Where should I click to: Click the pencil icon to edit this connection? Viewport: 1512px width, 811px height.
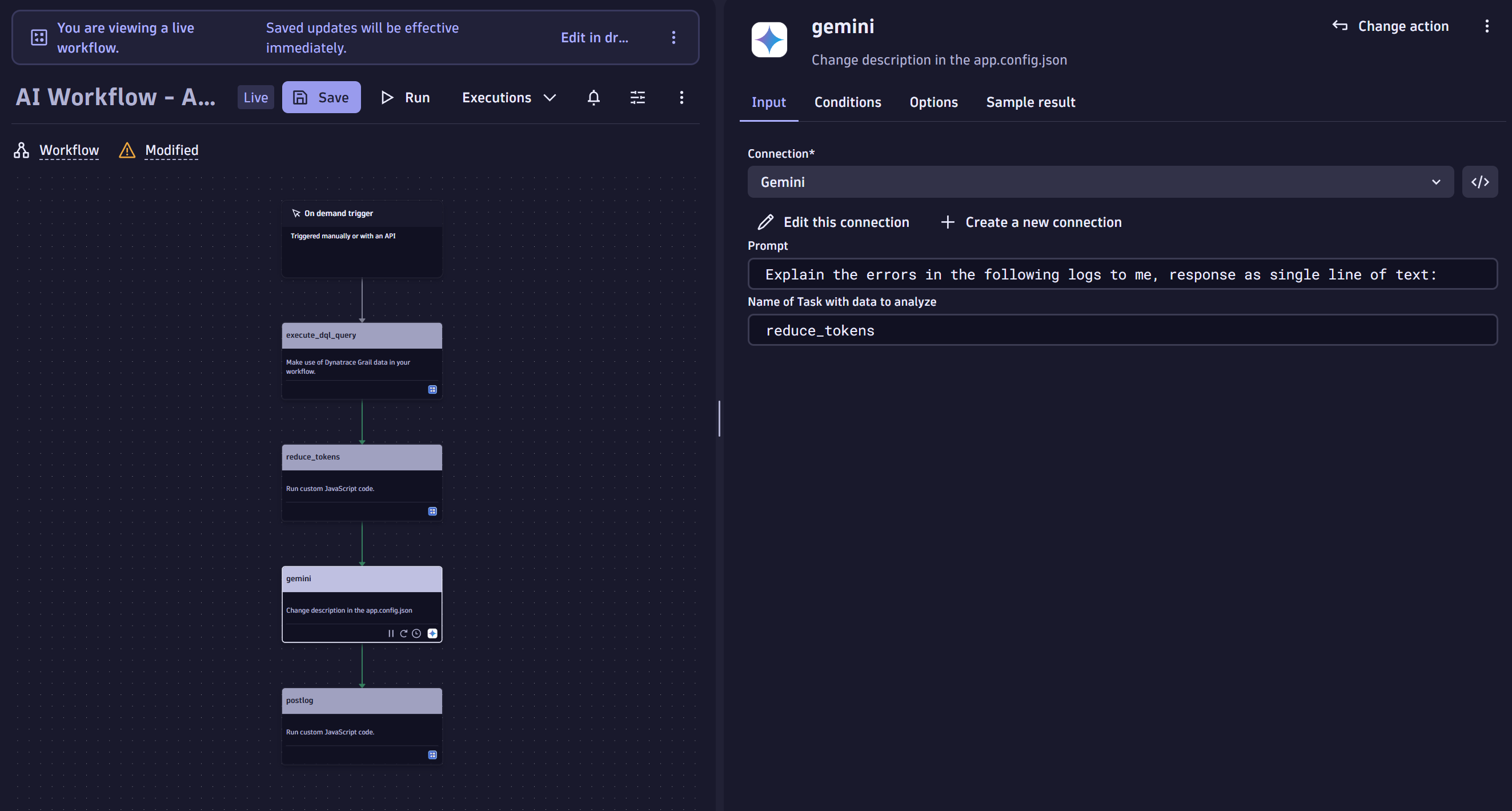point(765,221)
